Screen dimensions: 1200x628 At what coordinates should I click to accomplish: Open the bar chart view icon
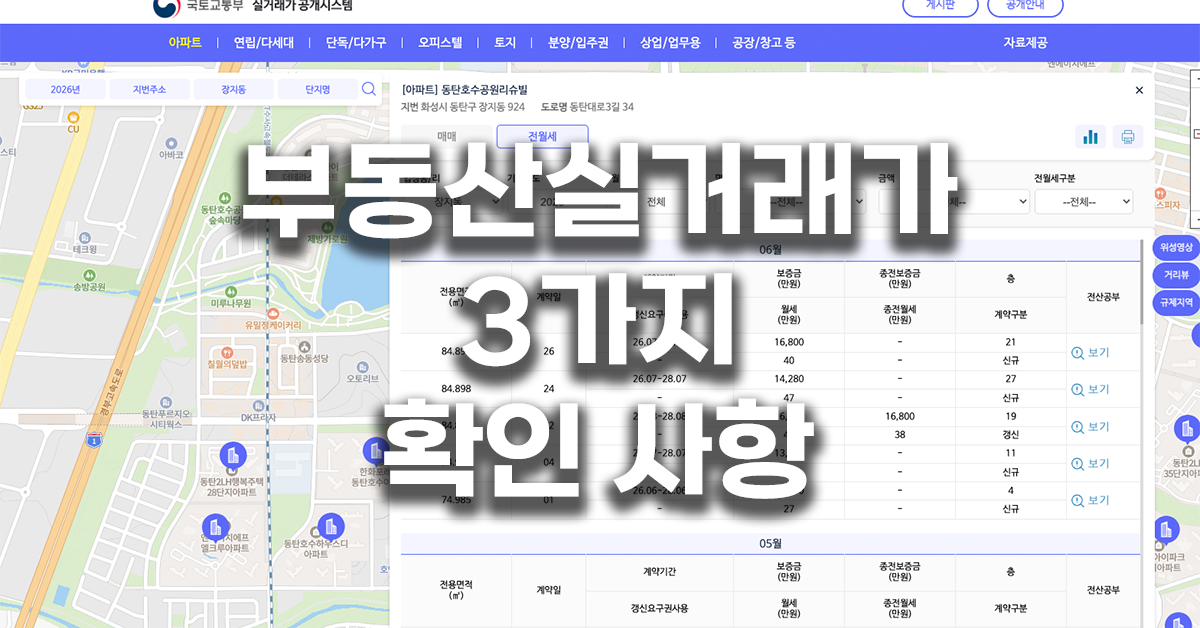click(x=1090, y=137)
